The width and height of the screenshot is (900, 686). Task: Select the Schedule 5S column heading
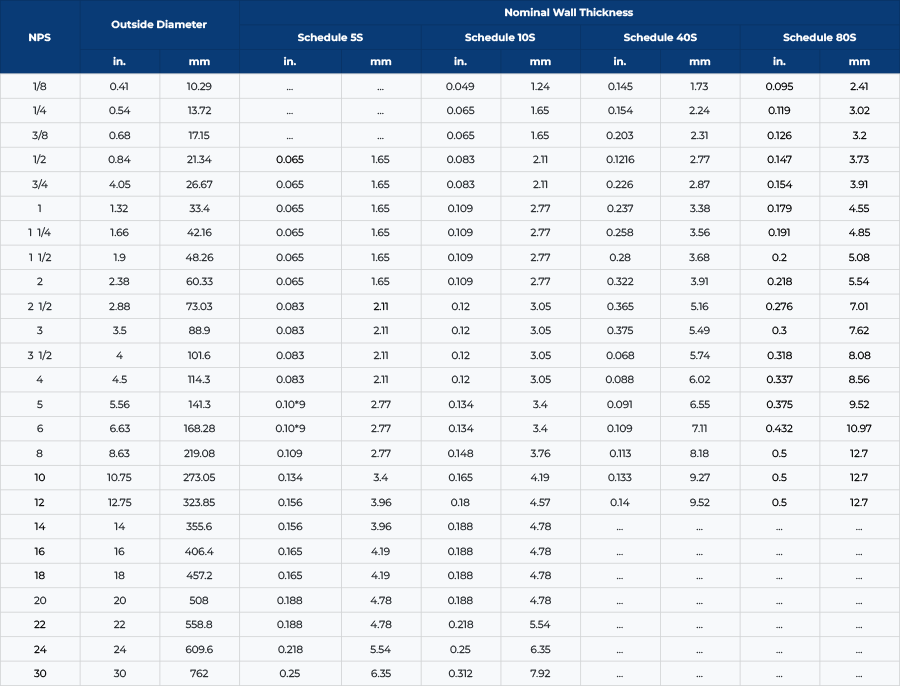[330, 37]
